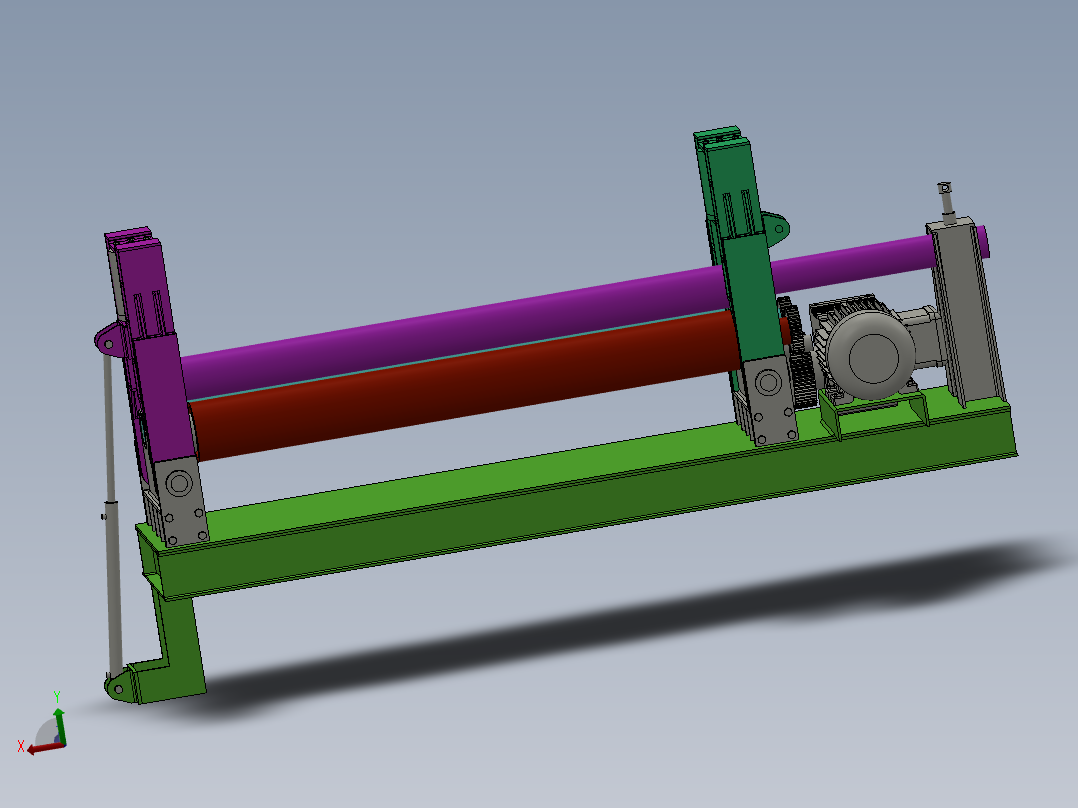Screen dimensions: 1078x808
Task: Select the black drive gear beside motor
Action: (x=798, y=354)
